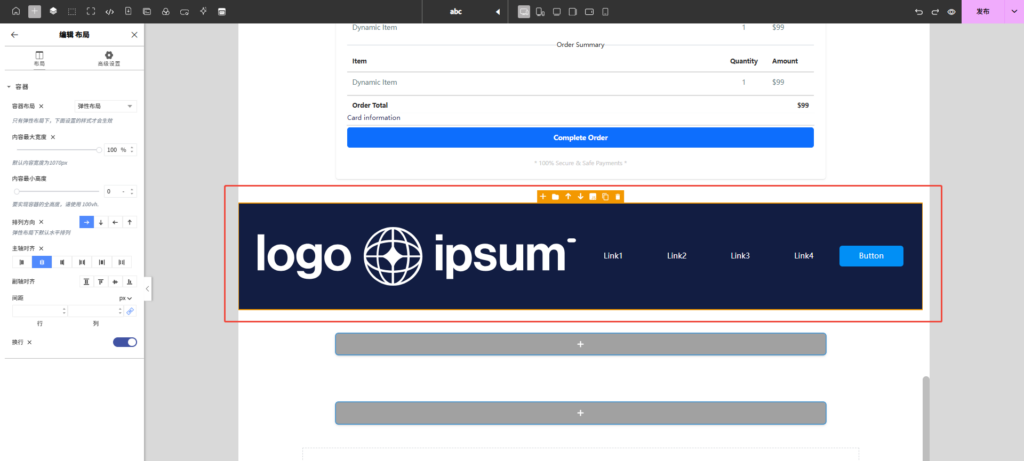
Task: Switch to the 高级设置 tab
Action: tap(109, 58)
